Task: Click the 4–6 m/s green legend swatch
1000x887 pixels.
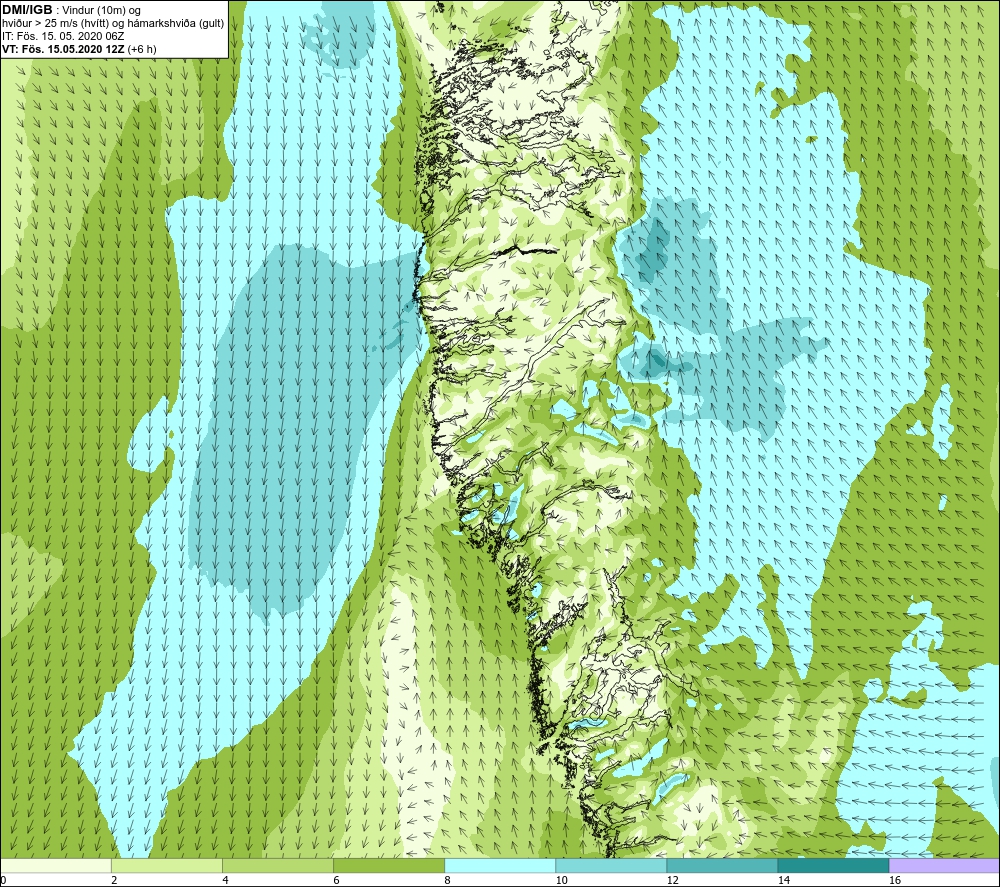Action: point(278,865)
